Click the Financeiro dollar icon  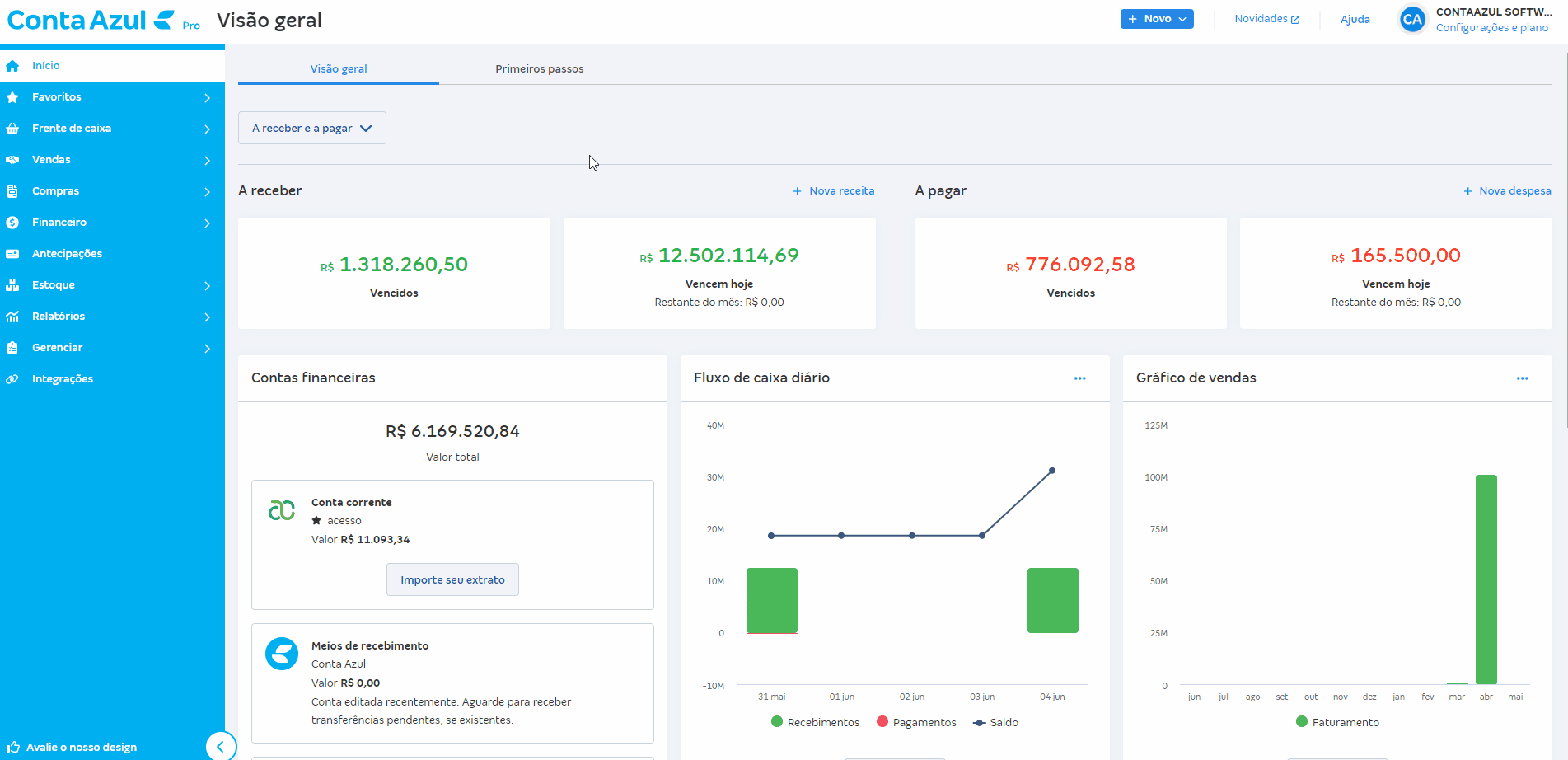pyautogui.click(x=12, y=223)
